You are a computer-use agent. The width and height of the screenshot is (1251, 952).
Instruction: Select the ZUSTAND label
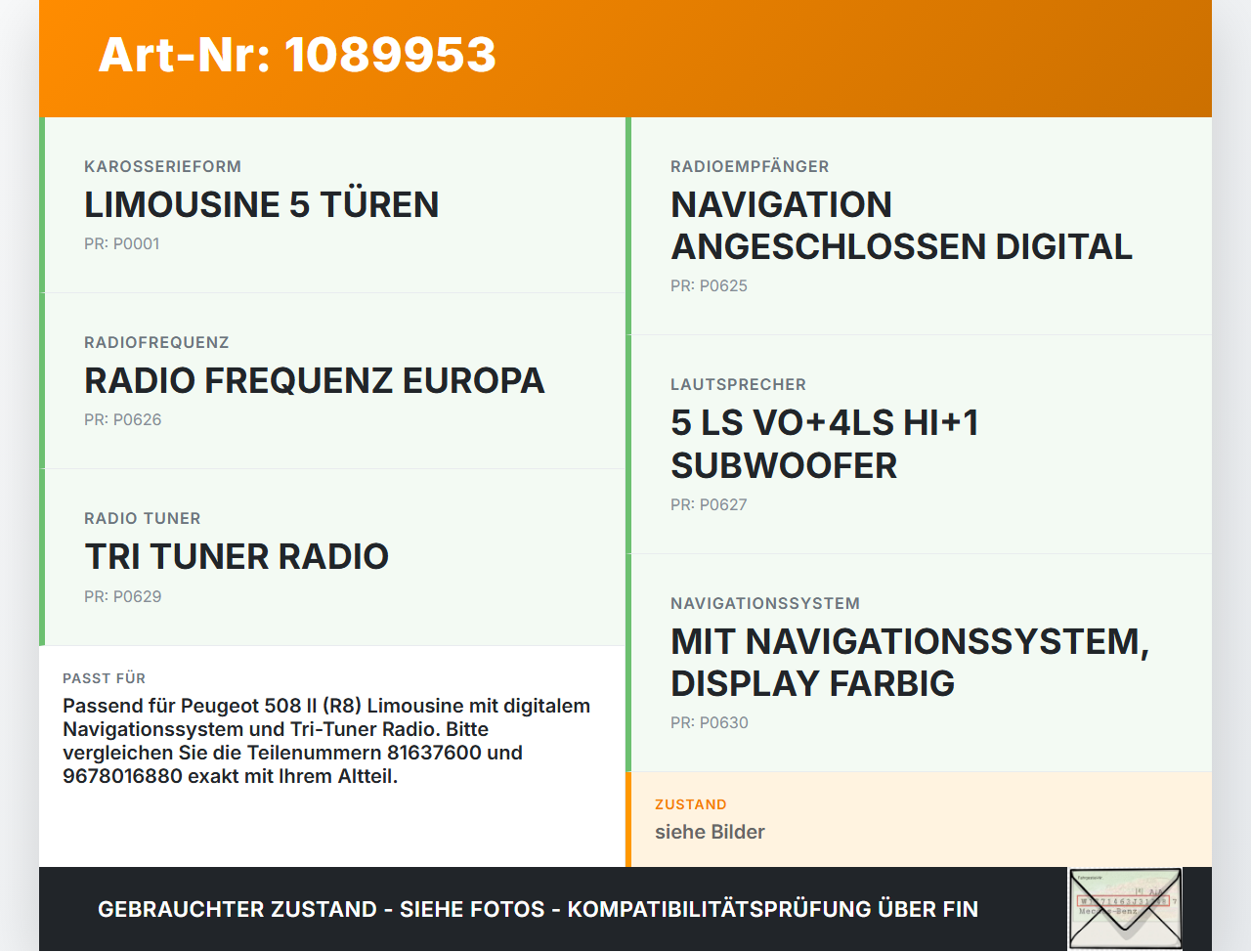point(690,805)
